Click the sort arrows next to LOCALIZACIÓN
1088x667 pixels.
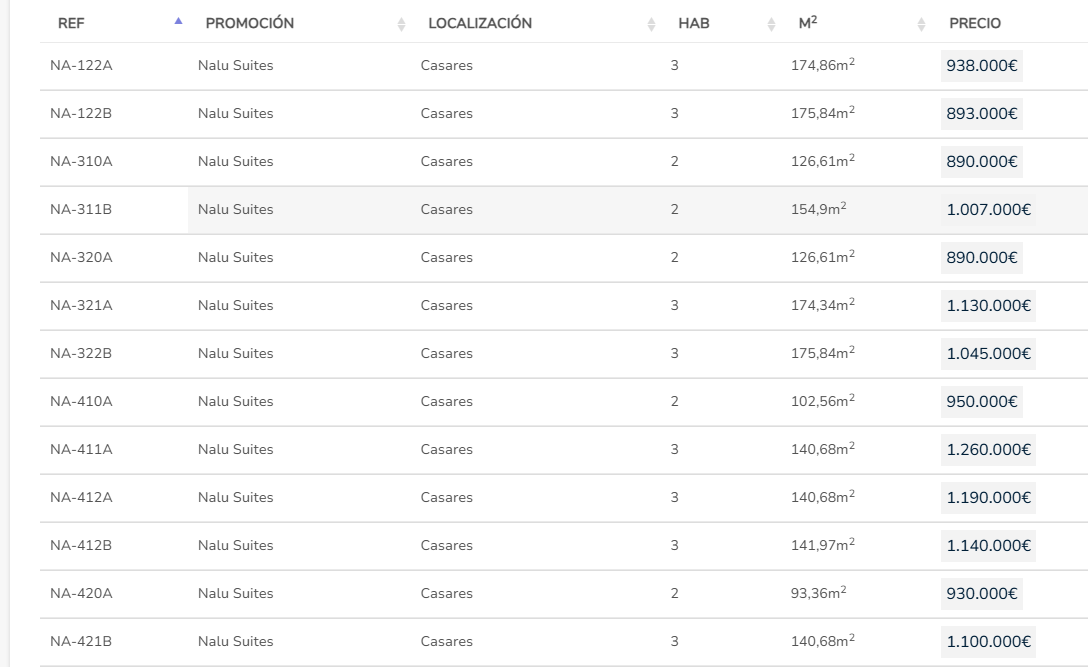click(652, 24)
